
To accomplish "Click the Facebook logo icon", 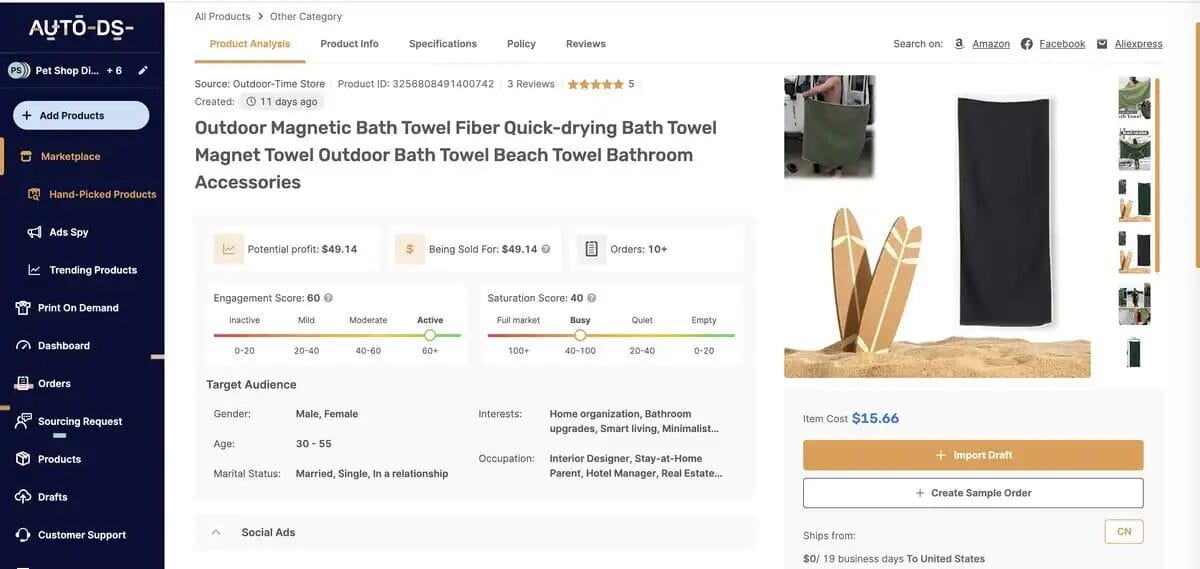I will click(x=1027, y=44).
